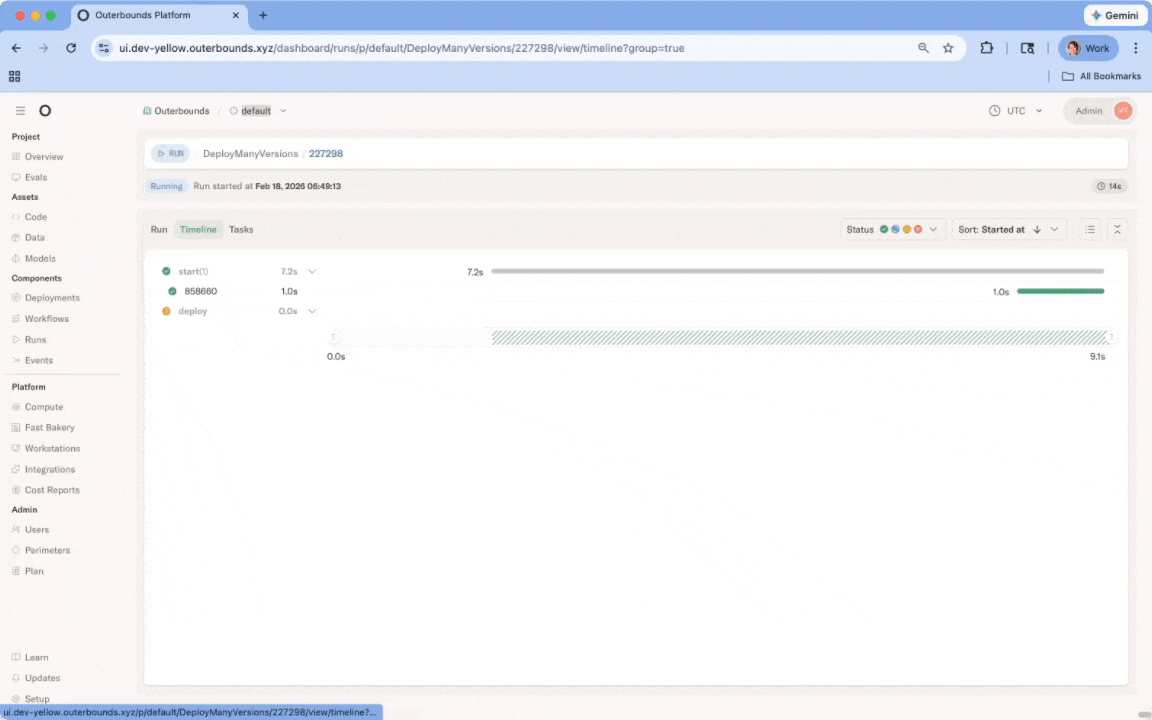Image resolution: width=1152 pixels, height=720 pixels.
Task: Expand the deploy step row
Action: click(x=312, y=311)
